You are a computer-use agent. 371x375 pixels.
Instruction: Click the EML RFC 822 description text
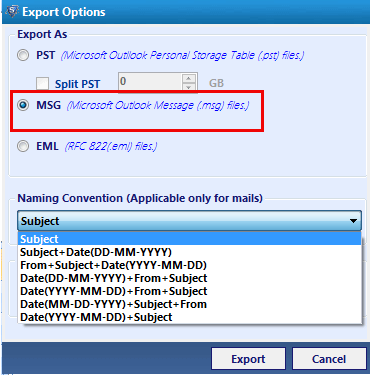(111, 146)
